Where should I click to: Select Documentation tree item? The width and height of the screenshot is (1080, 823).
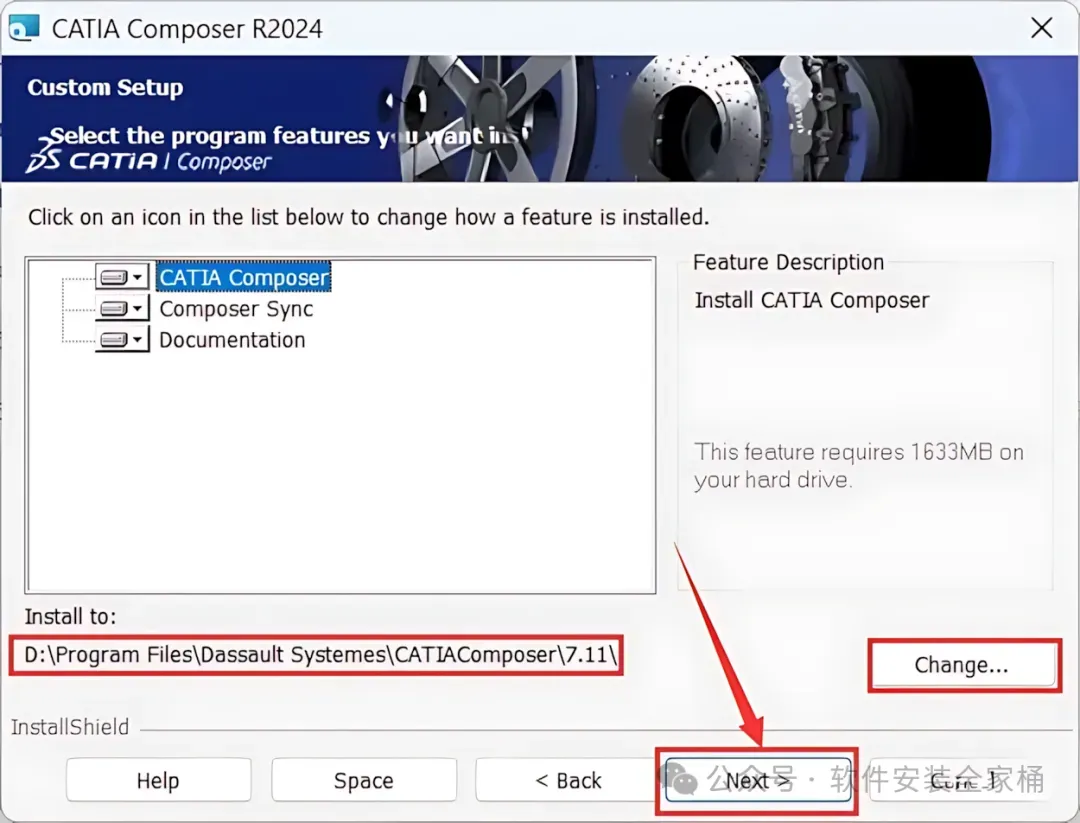point(232,340)
